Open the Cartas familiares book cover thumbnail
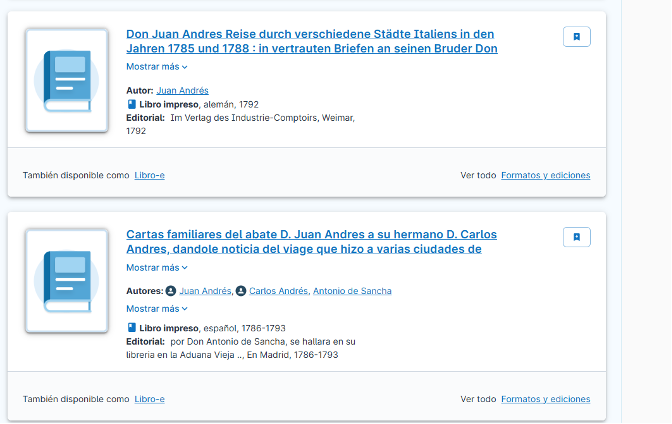Viewport: 672px width, 424px height. pyautogui.click(x=67, y=281)
